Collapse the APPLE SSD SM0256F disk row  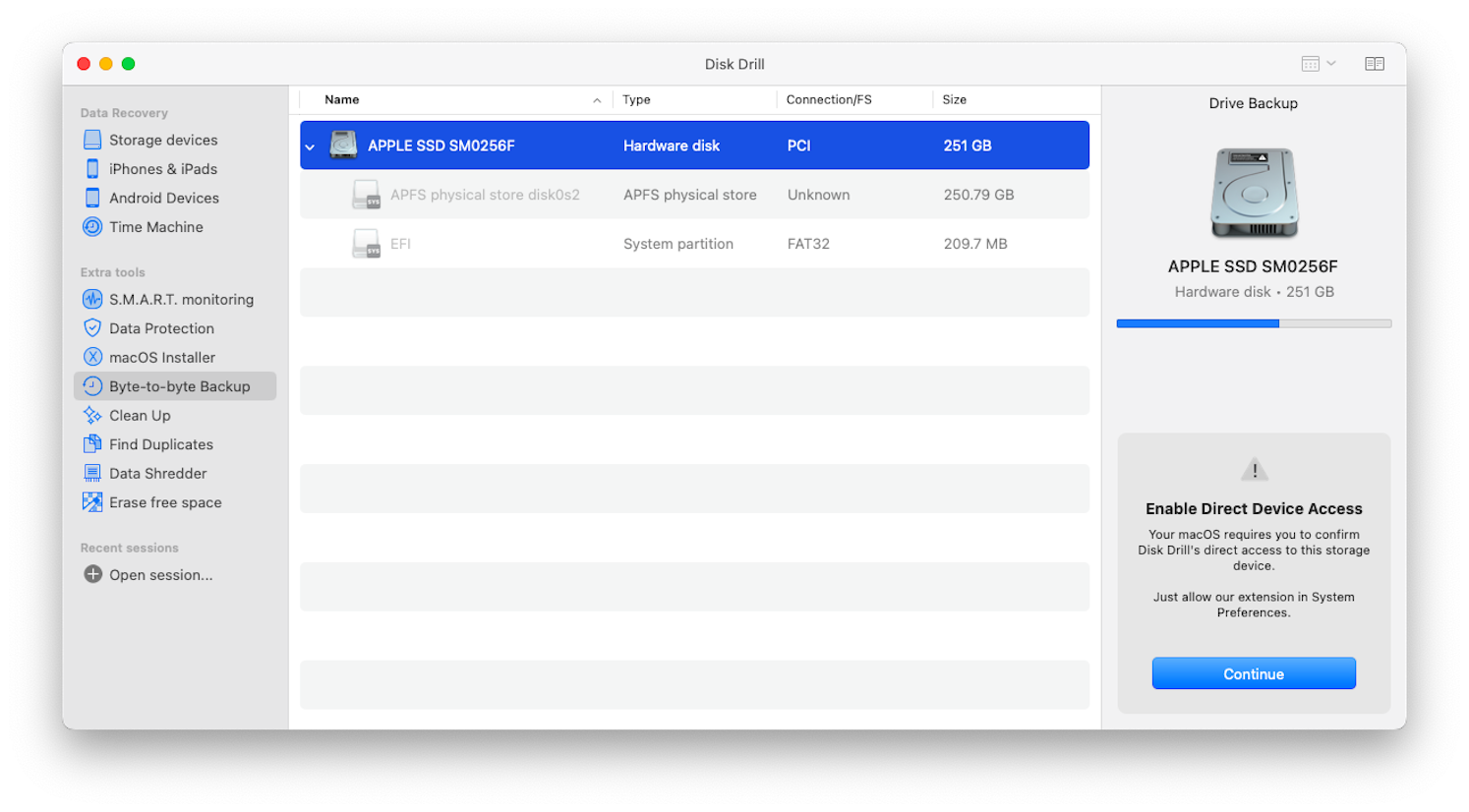tap(310, 145)
